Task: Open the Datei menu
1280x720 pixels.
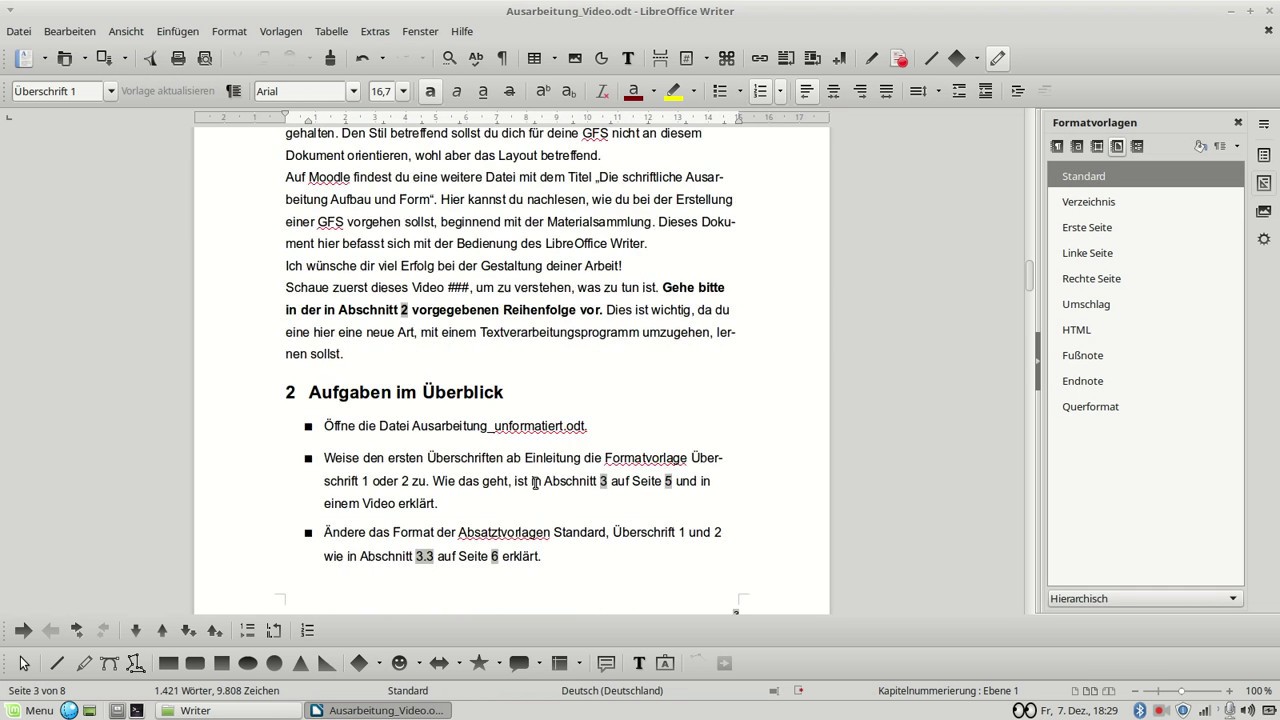Action: tap(18, 31)
